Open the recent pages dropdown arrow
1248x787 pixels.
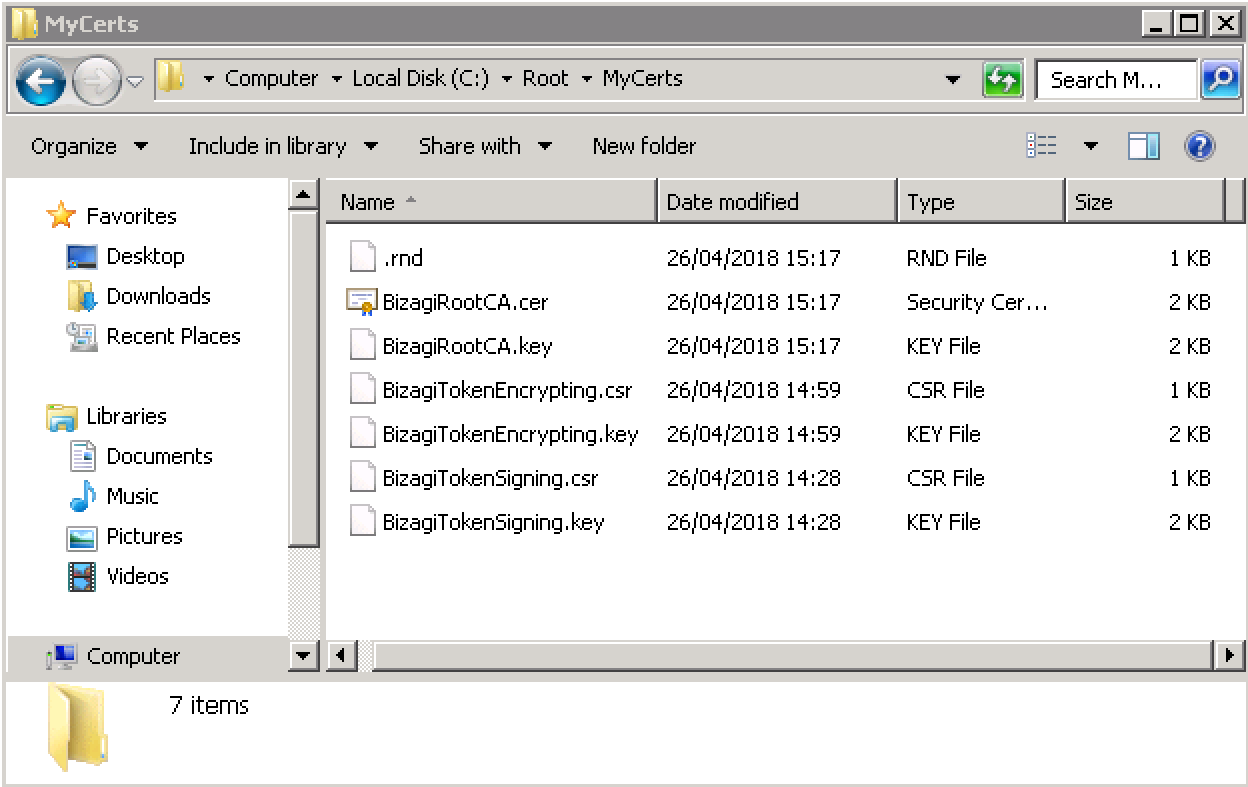135,81
